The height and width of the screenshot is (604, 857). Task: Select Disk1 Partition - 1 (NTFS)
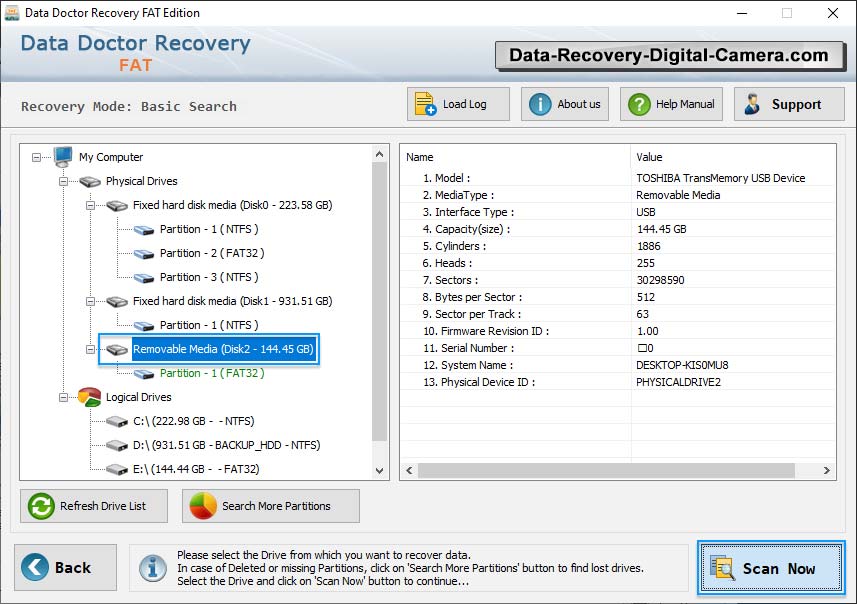pyautogui.click(x=209, y=325)
